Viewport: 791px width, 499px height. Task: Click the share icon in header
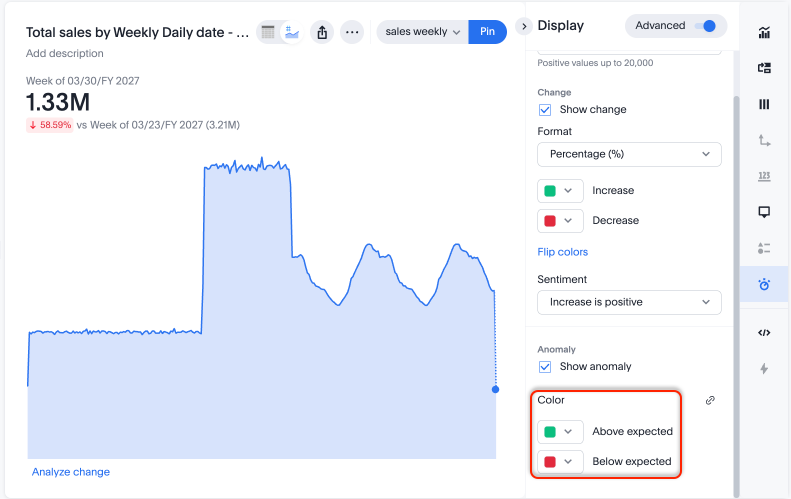pos(322,32)
